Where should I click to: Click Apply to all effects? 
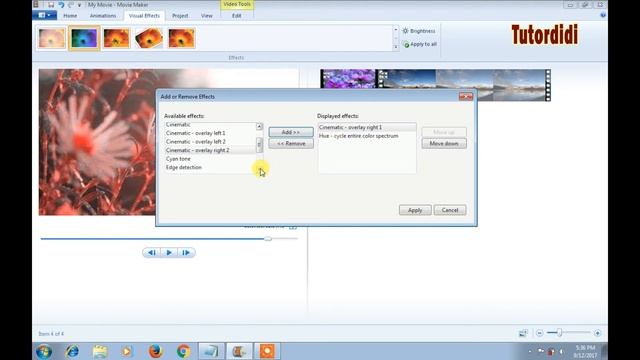coord(420,44)
